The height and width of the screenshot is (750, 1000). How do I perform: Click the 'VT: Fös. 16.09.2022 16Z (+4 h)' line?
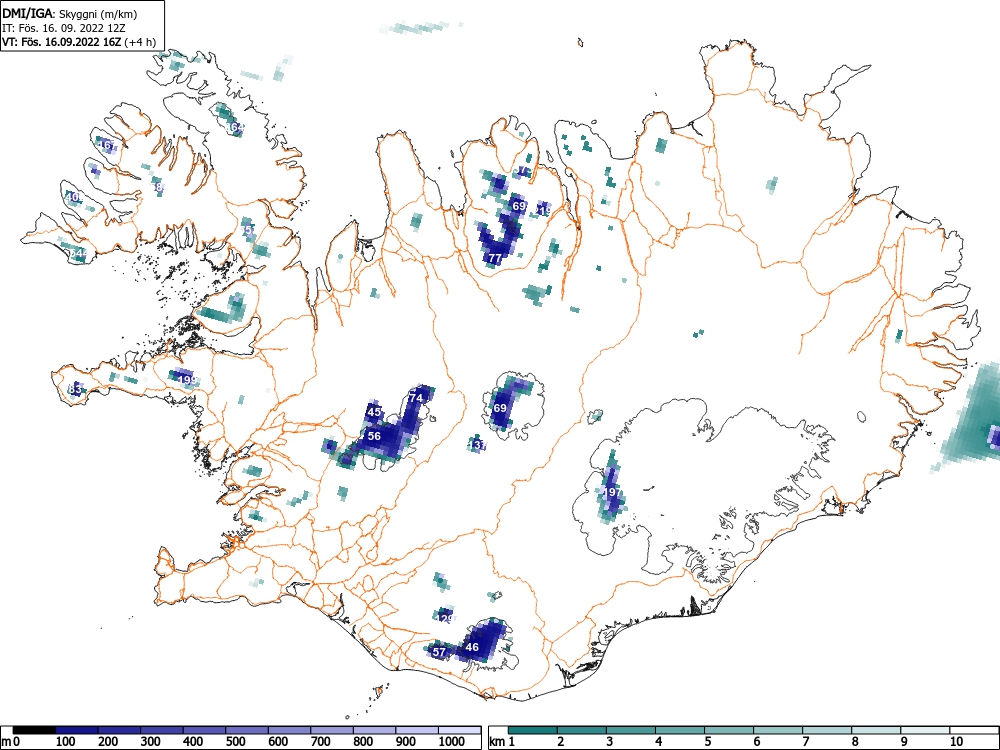78,43
